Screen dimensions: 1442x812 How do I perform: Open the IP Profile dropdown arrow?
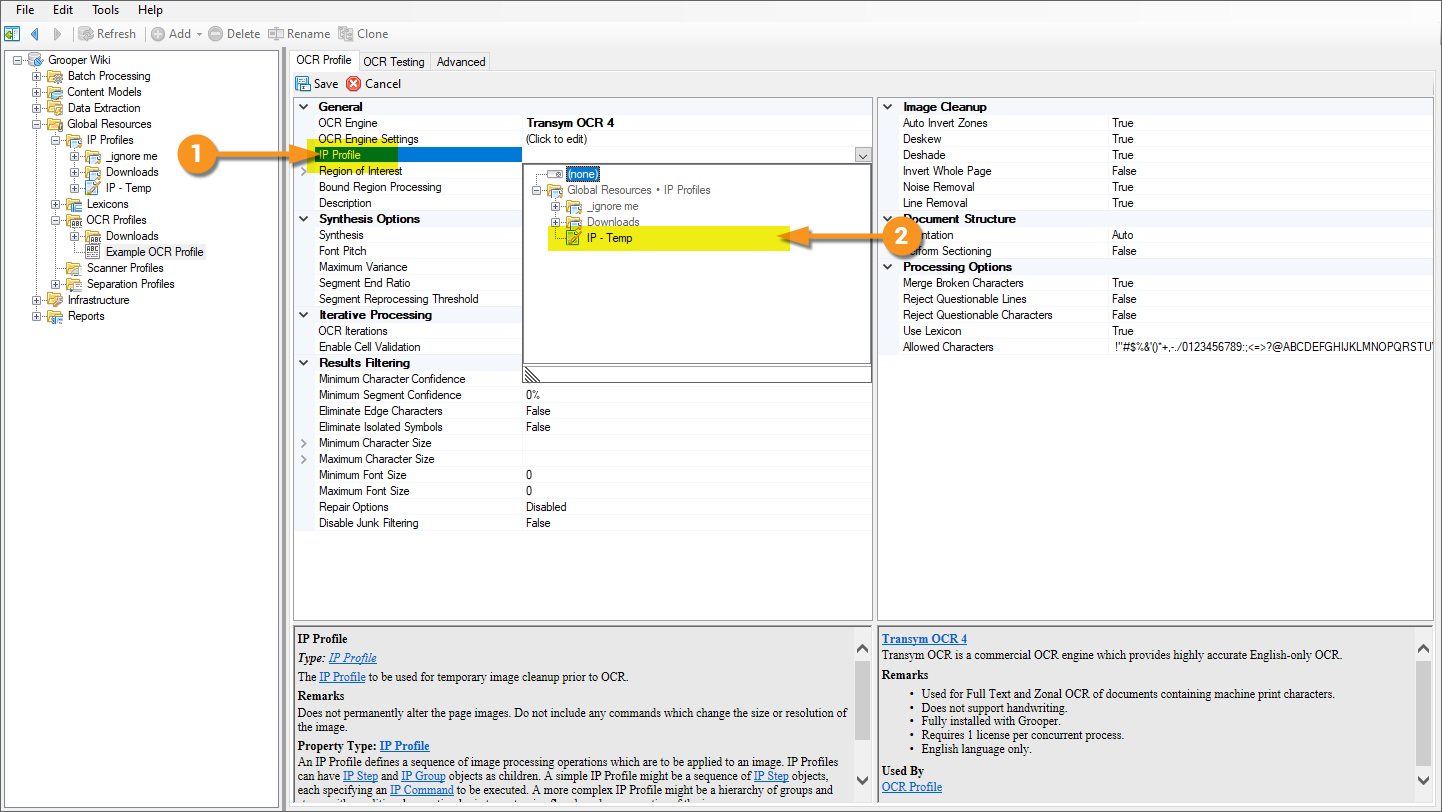pyautogui.click(x=863, y=155)
